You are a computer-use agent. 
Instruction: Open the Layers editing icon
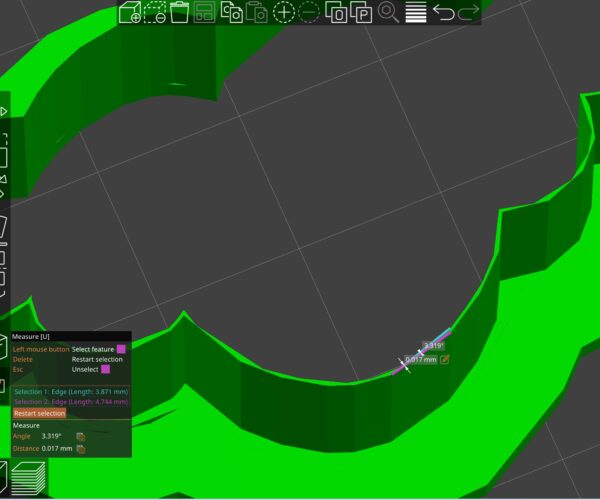(416, 13)
